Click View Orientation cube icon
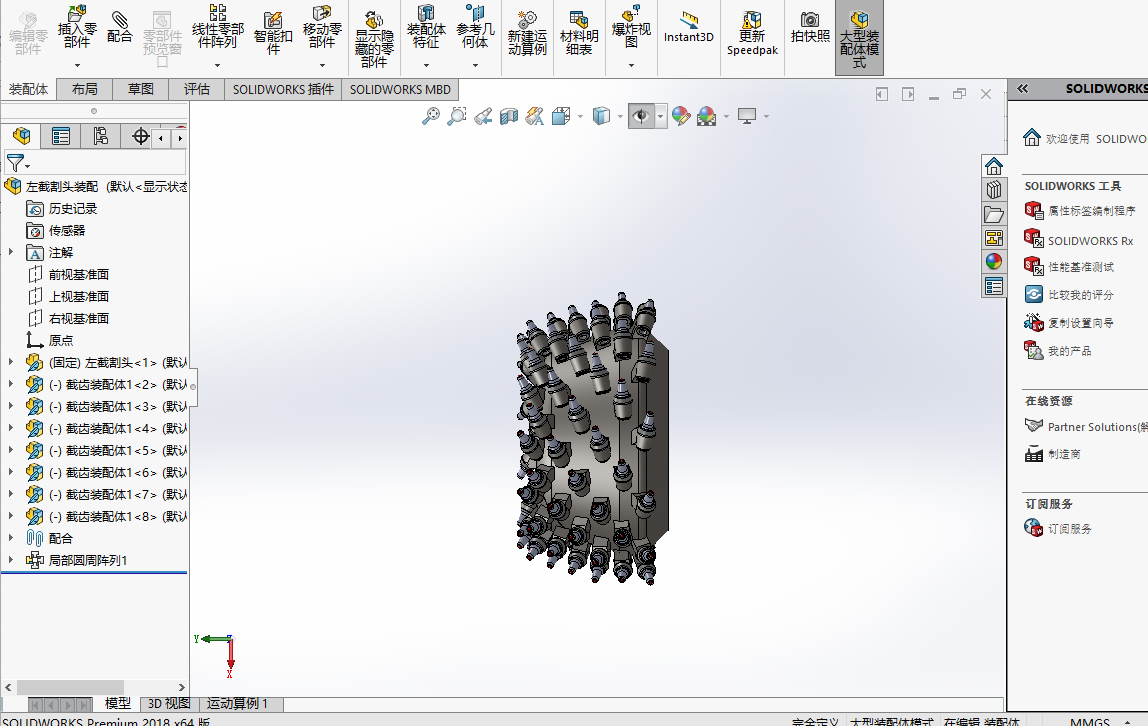Screen dimensions: 1148x726 (x=562, y=116)
